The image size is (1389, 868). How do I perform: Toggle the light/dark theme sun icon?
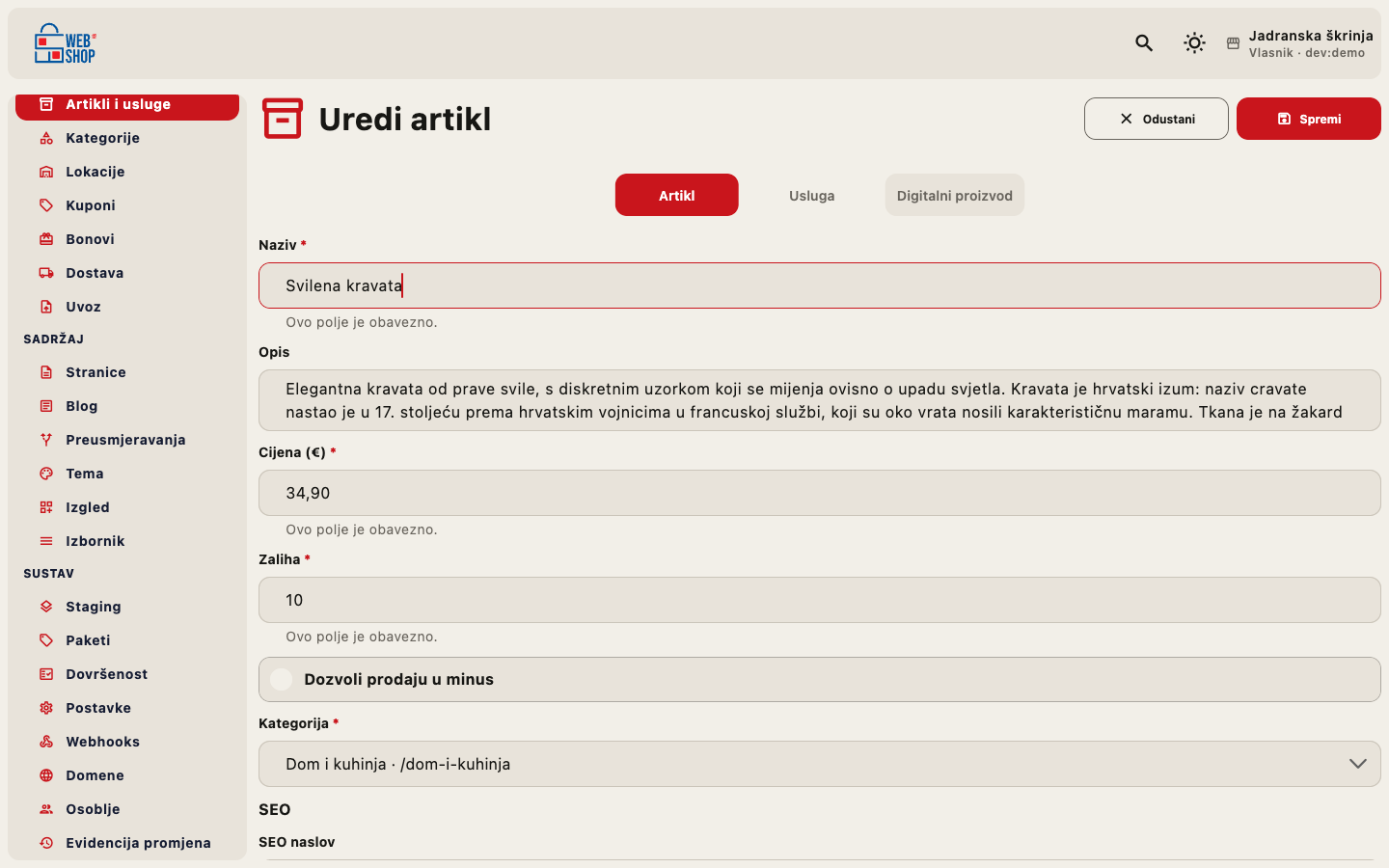point(1194,43)
